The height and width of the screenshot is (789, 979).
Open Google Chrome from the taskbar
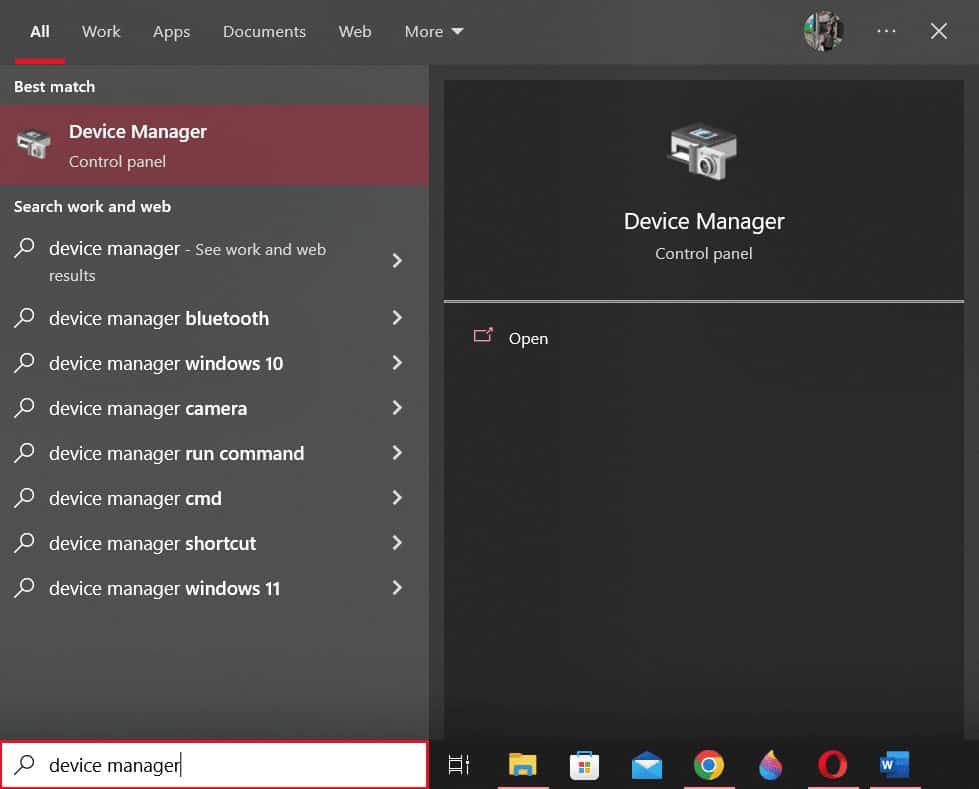click(709, 765)
